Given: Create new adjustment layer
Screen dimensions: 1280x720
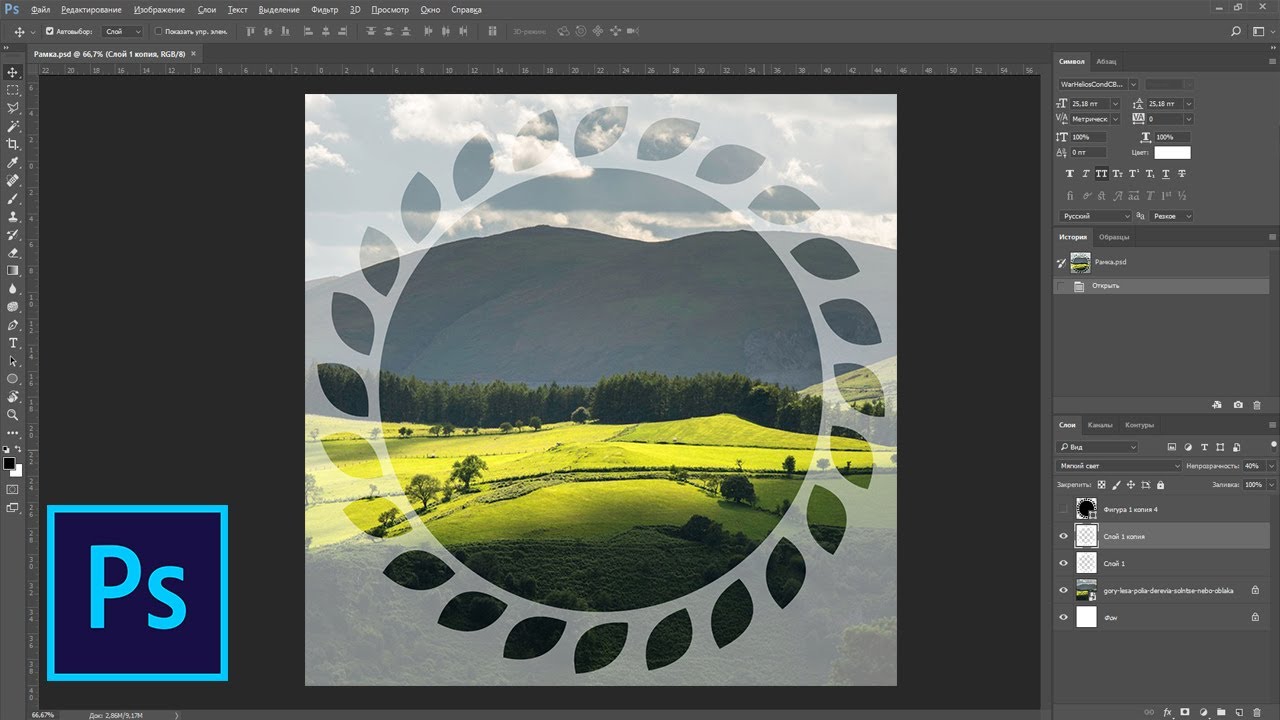Looking at the screenshot, I should (1203, 712).
